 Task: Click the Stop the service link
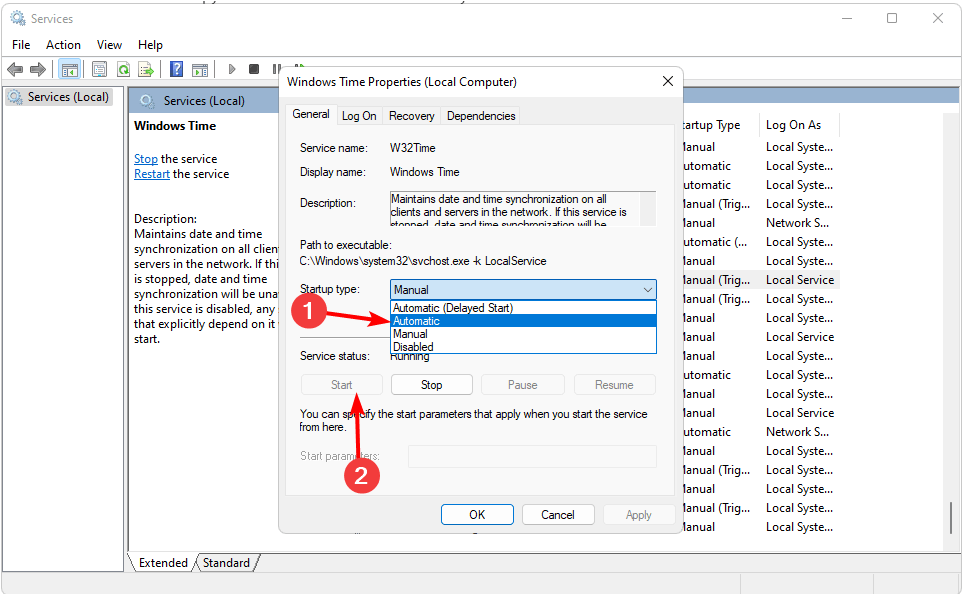[146, 159]
